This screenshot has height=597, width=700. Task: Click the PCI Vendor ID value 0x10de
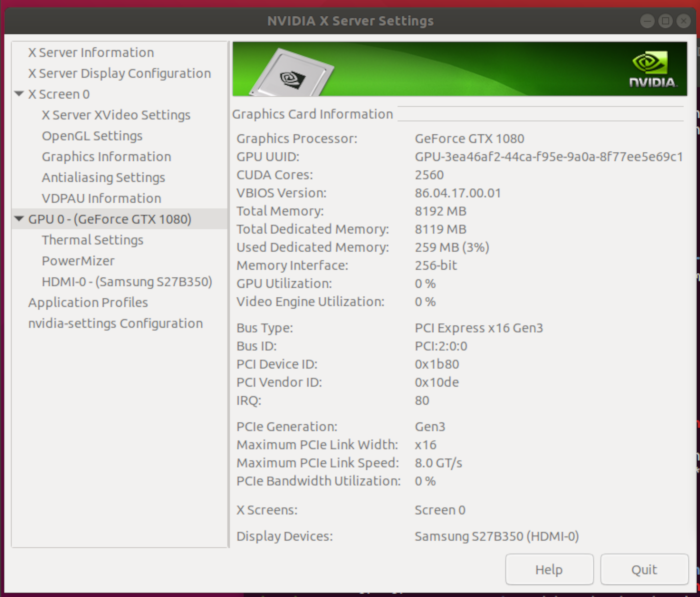coord(437,382)
